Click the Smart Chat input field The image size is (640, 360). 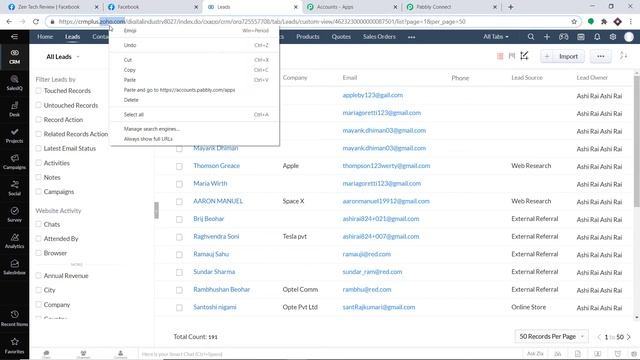point(327,354)
